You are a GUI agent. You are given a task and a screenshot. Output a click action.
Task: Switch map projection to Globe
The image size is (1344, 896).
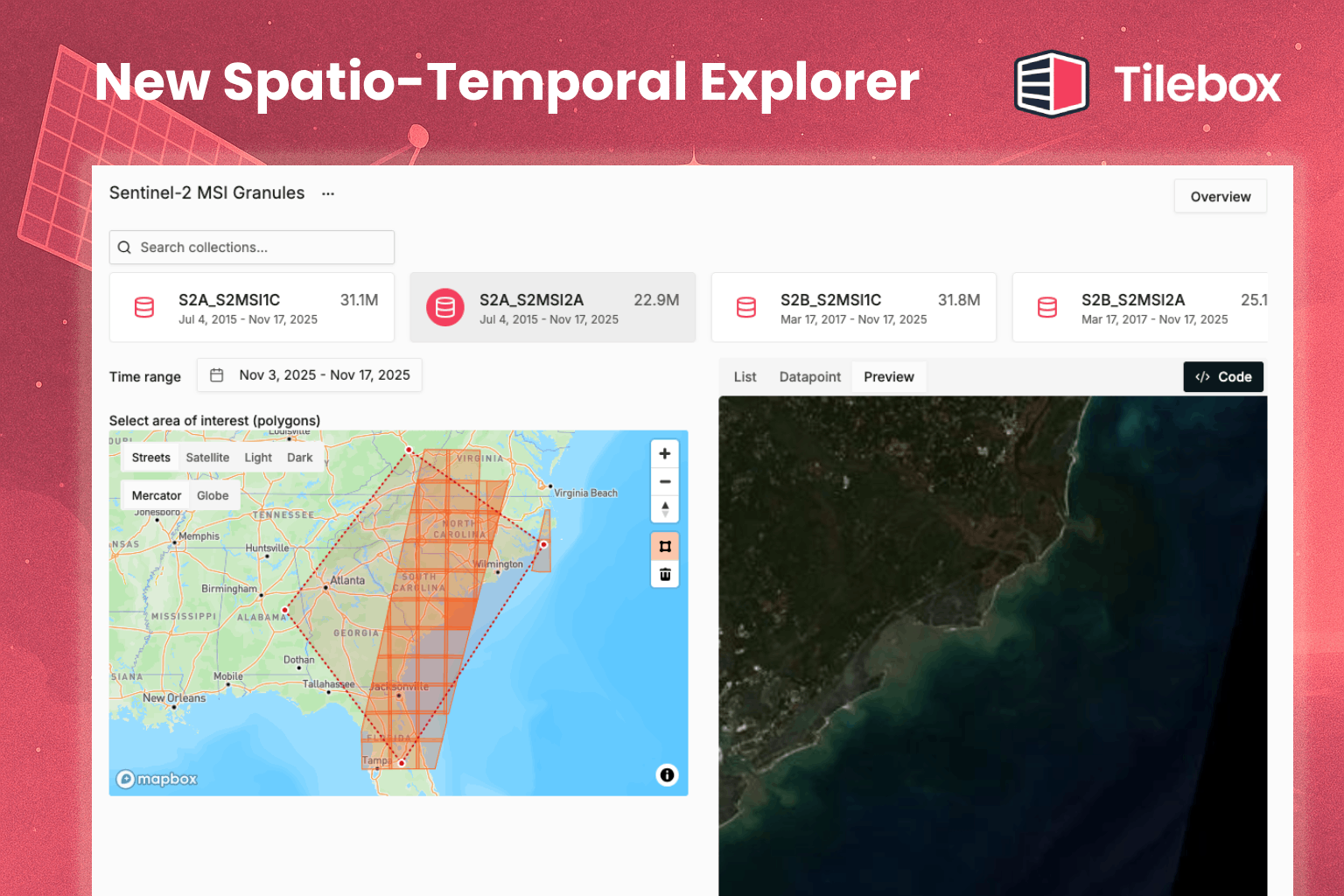click(213, 495)
